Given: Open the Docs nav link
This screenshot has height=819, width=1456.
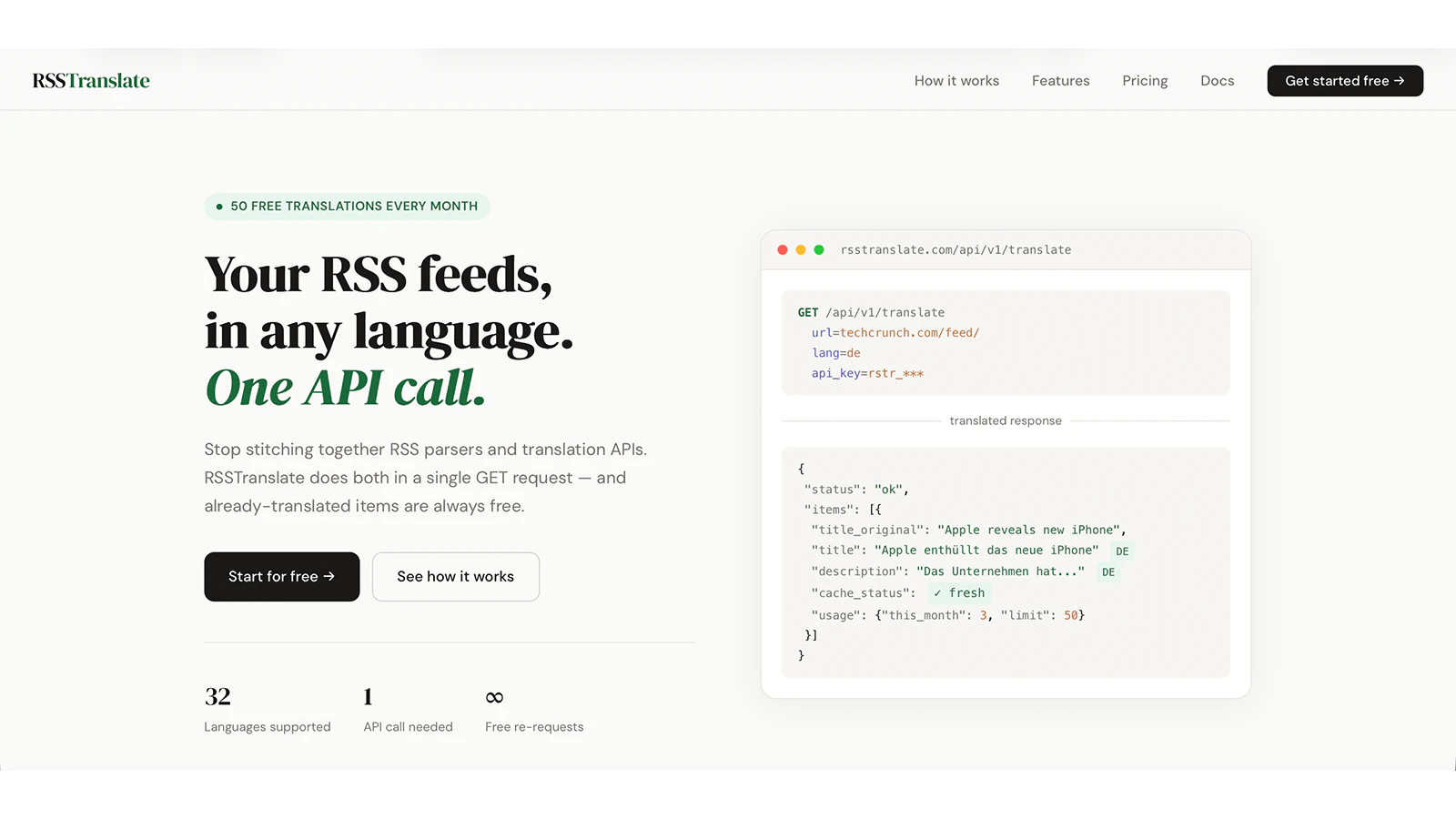Looking at the screenshot, I should point(1217,81).
